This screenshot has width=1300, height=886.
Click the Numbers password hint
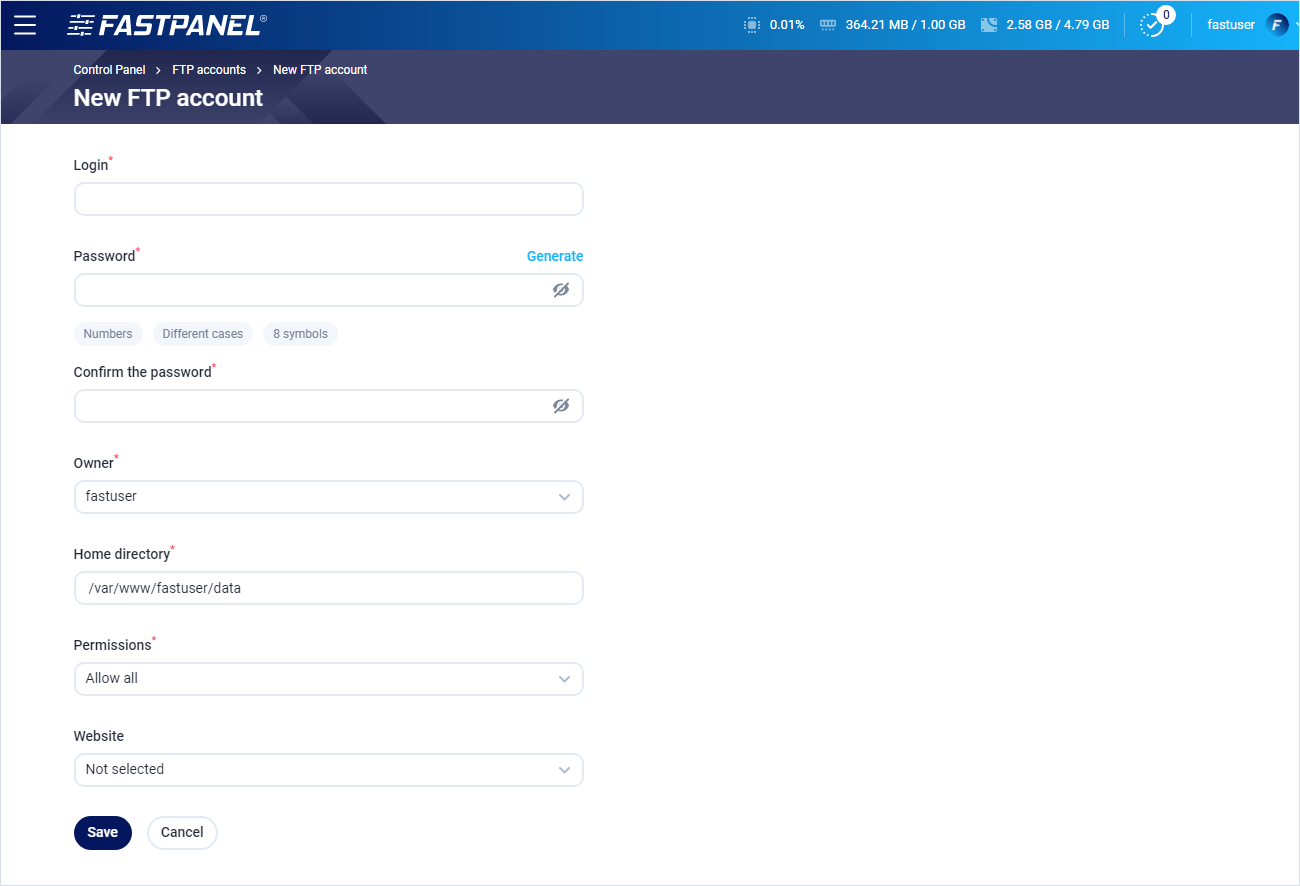(108, 334)
